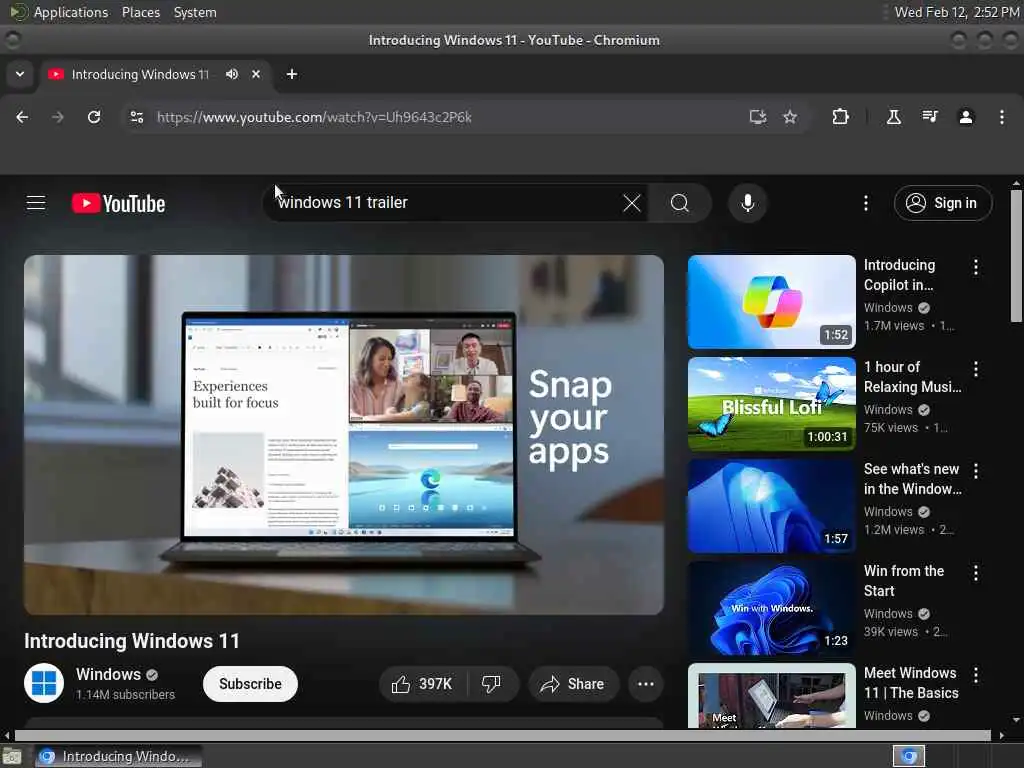The image size is (1024, 768).
Task: Open the System menu
Action: tap(195, 12)
